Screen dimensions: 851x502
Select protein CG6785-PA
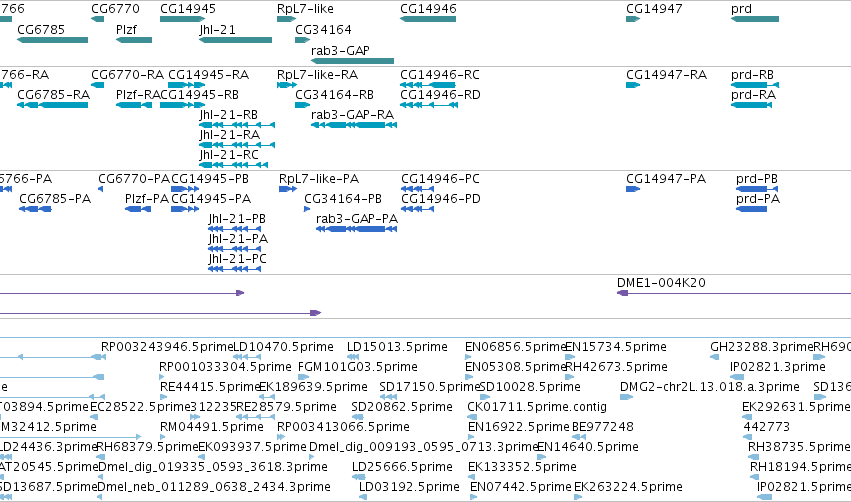(55, 199)
